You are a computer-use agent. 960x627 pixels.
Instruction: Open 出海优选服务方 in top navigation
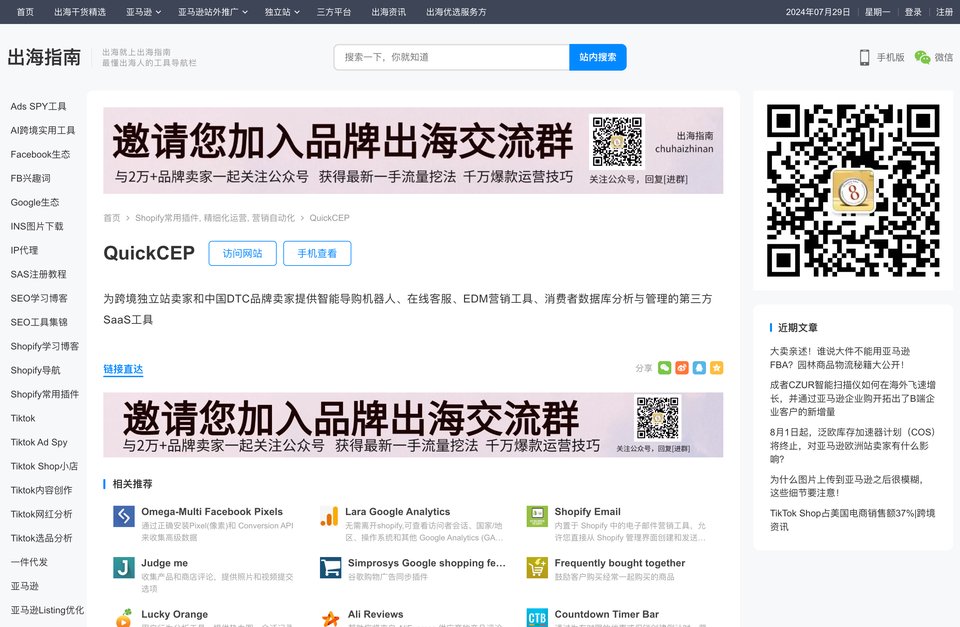456,12
